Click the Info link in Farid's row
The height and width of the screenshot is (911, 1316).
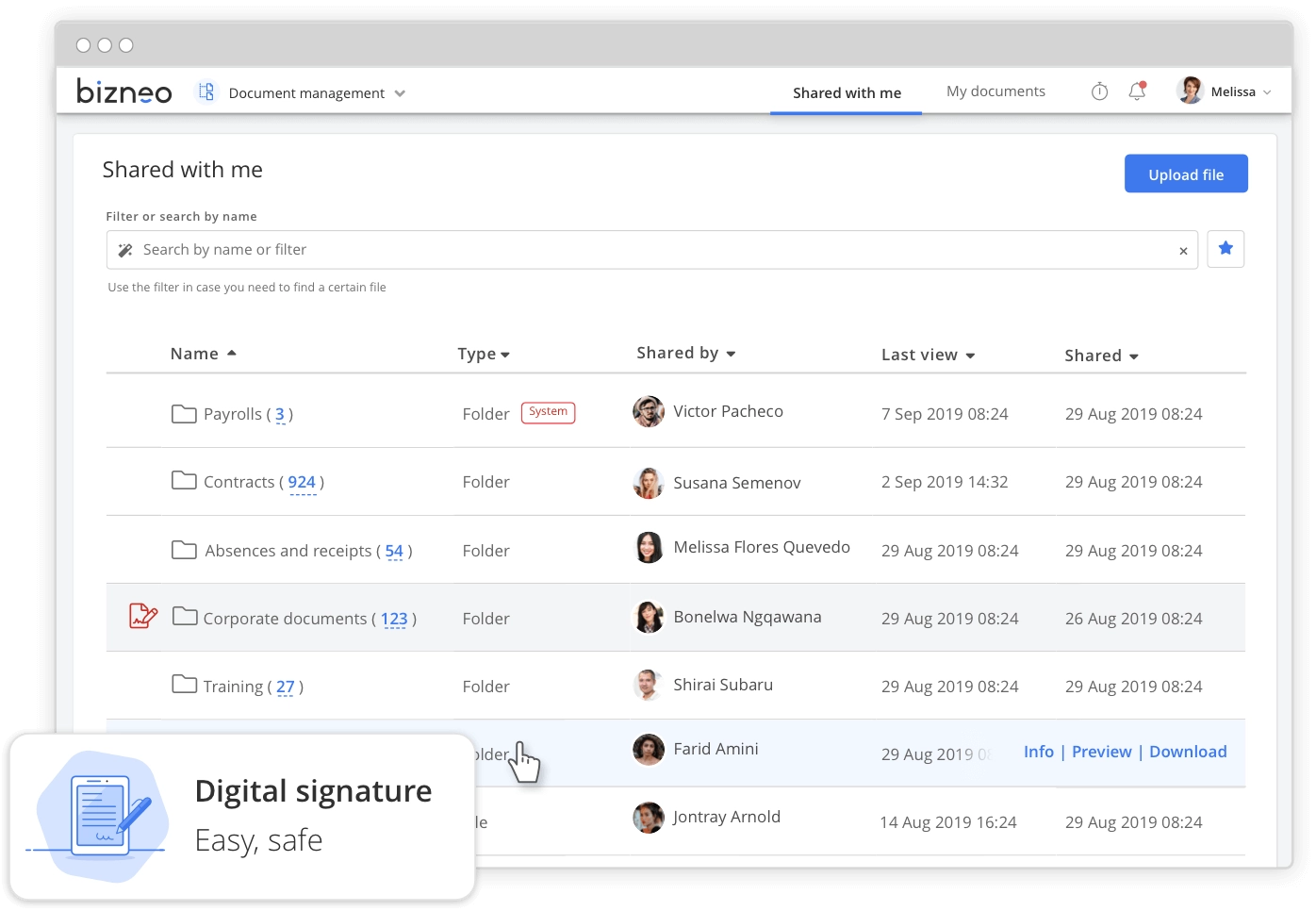click(1039, 752)
